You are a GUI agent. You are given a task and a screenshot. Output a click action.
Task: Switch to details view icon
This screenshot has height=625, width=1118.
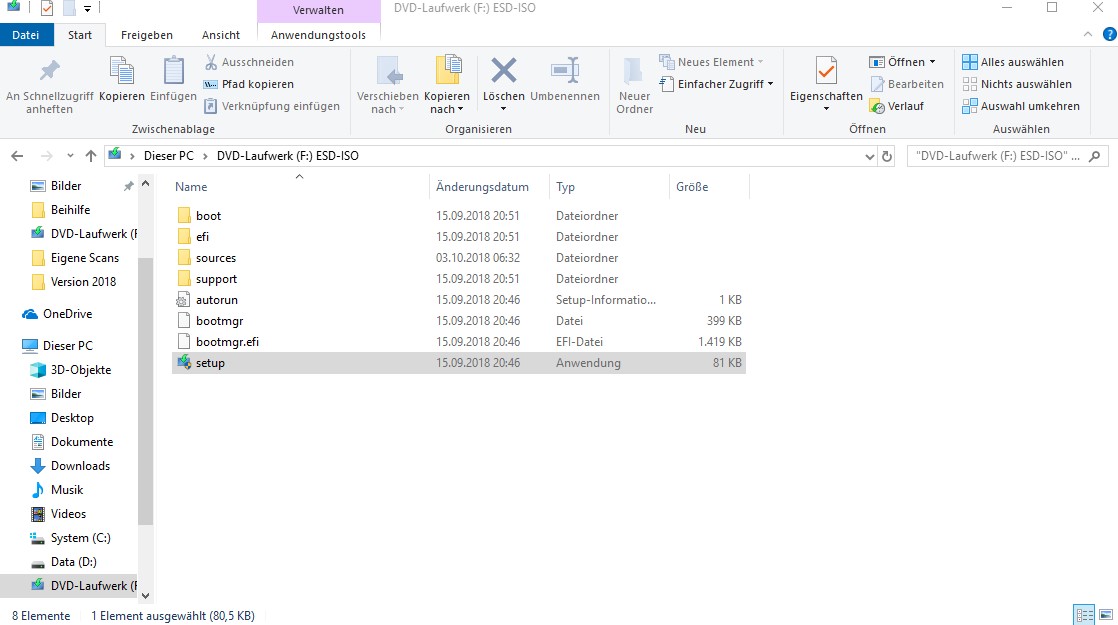[1084, 614]
